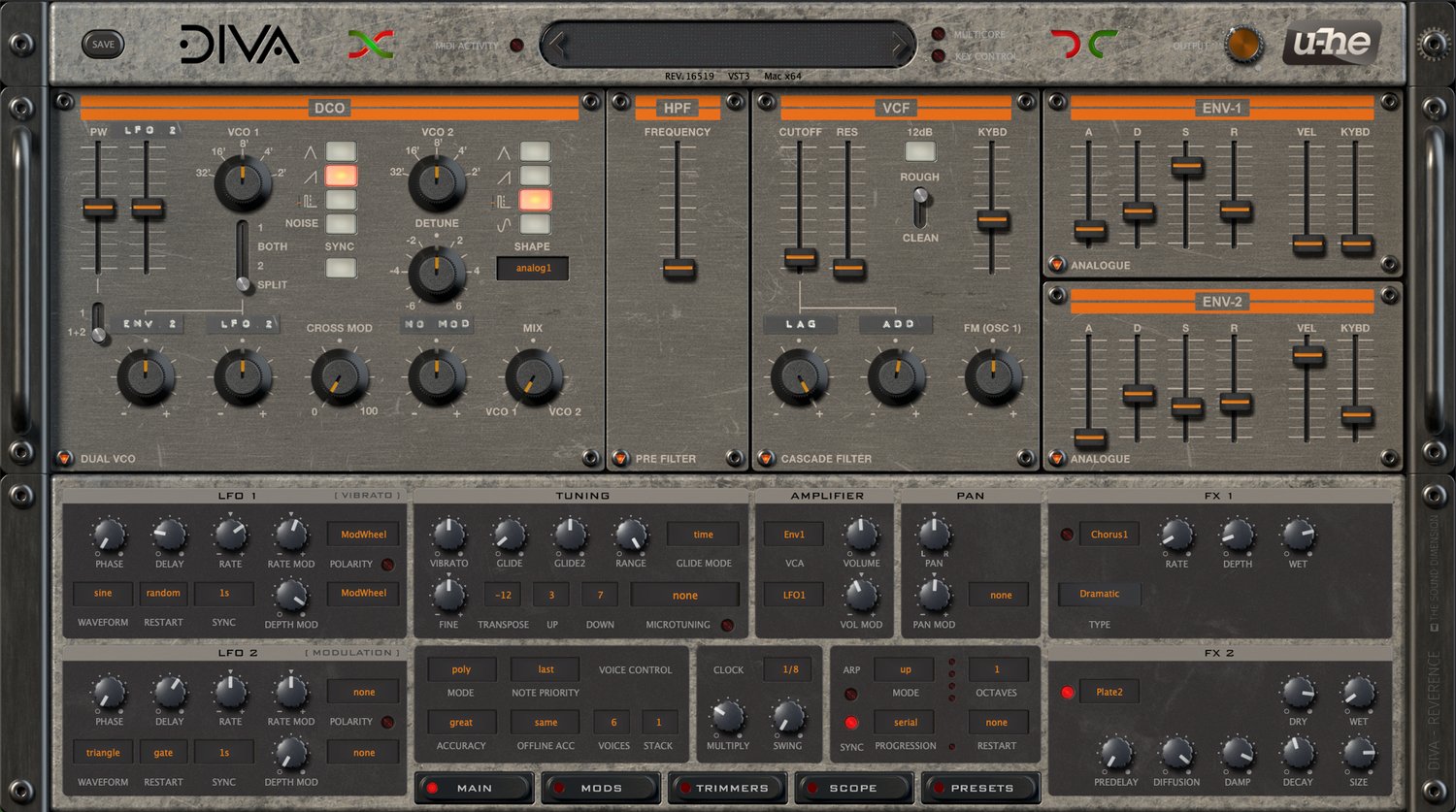Select the VCO 2 pulse waveform button

point(535,200)
